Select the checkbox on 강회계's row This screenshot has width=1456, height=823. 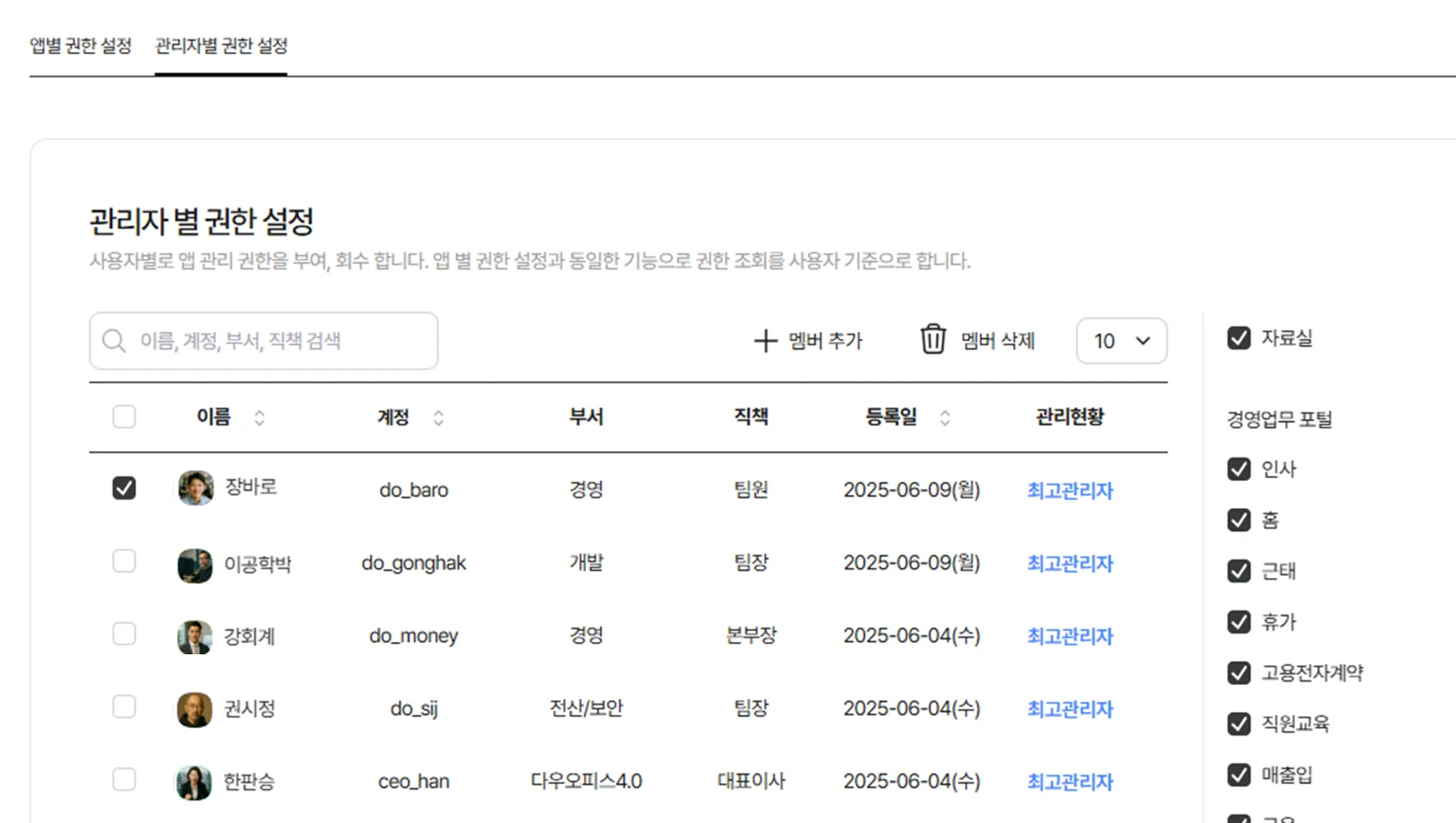tap(124, 634)
